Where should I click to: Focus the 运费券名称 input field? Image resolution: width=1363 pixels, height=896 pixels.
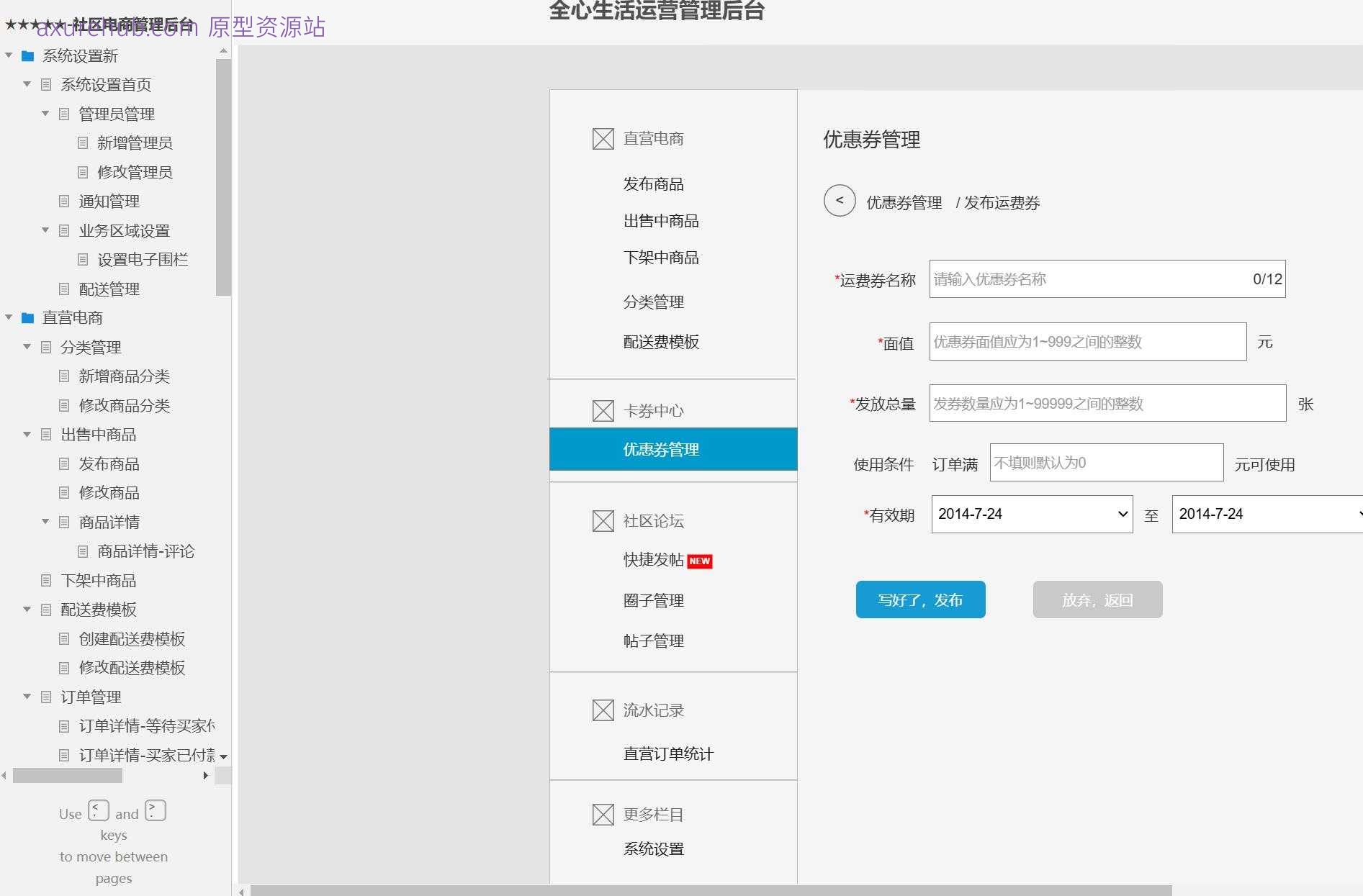point(1107,279)
